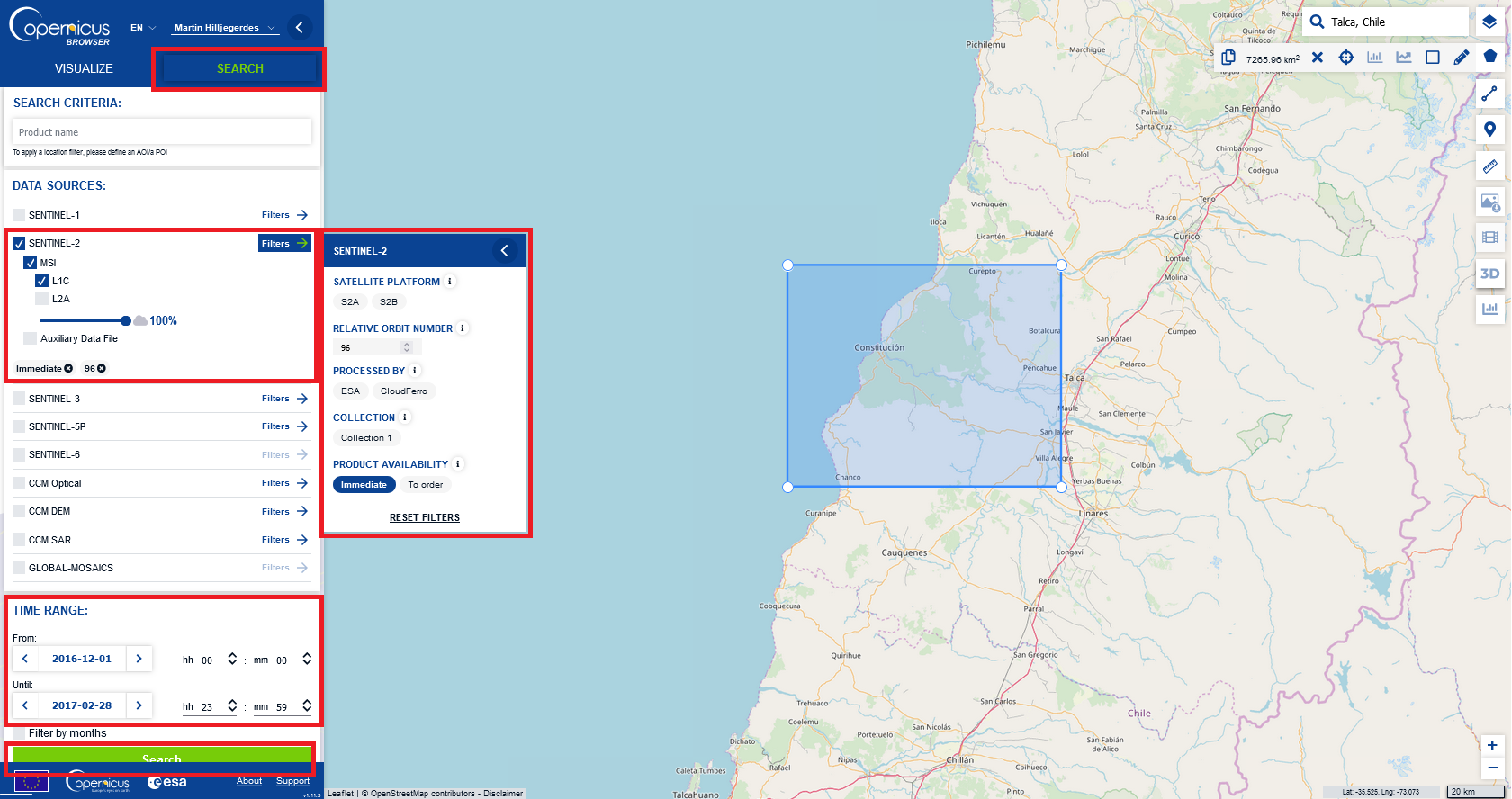Select the SEARCH tab
The image size is (1512, 799).
click(x=239, y=68)
